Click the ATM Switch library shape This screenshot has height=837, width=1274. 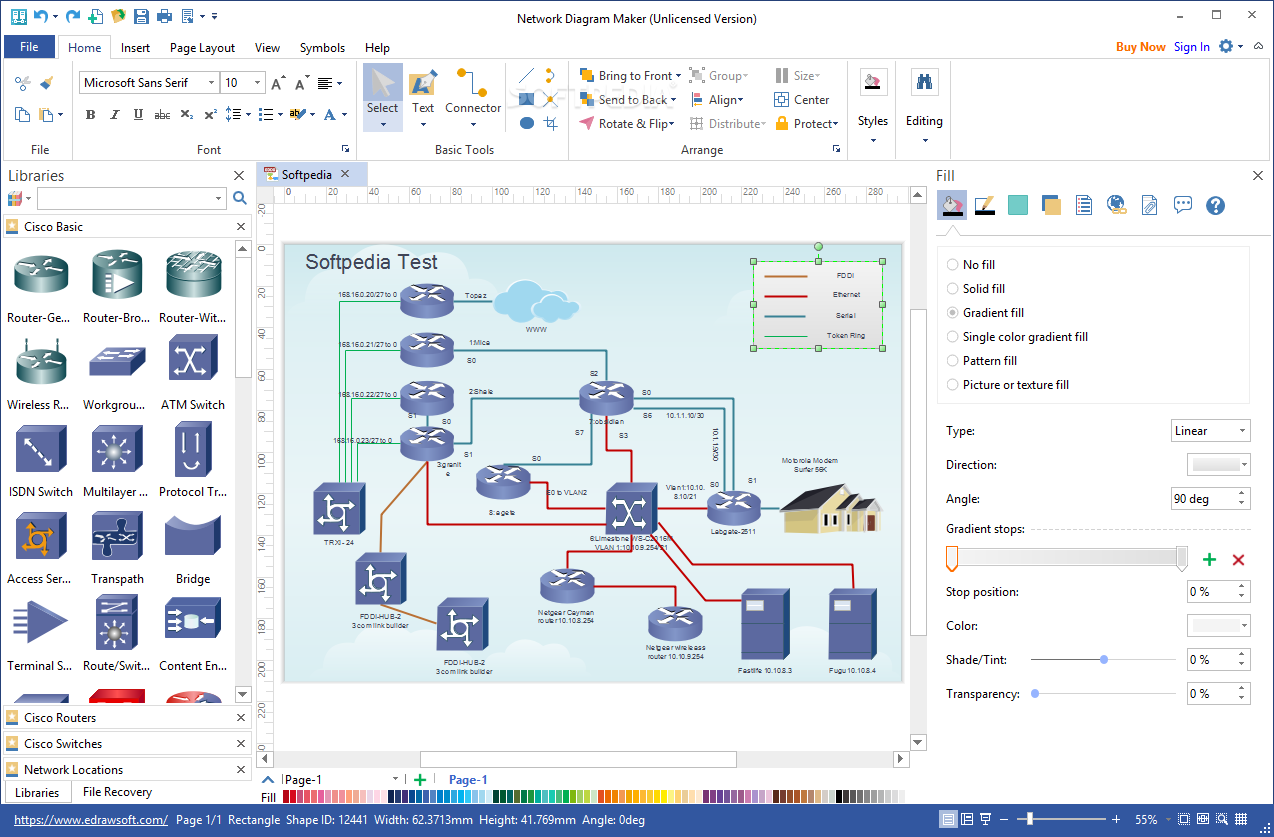[x=193, y=372]
